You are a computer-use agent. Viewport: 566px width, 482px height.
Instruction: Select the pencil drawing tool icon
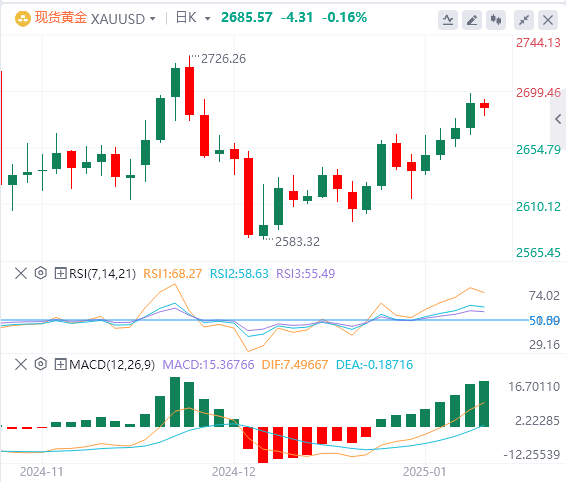(x=472, y=20)
